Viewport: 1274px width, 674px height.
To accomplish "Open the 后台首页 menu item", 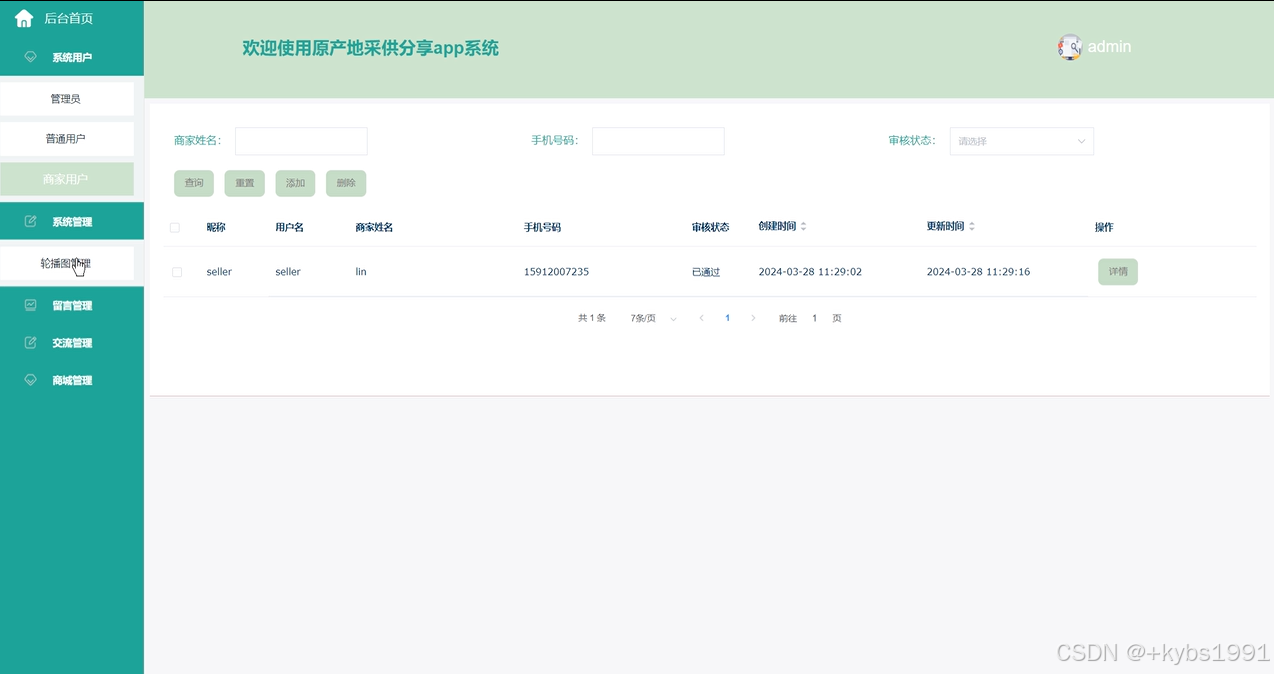I will point(72,18).
